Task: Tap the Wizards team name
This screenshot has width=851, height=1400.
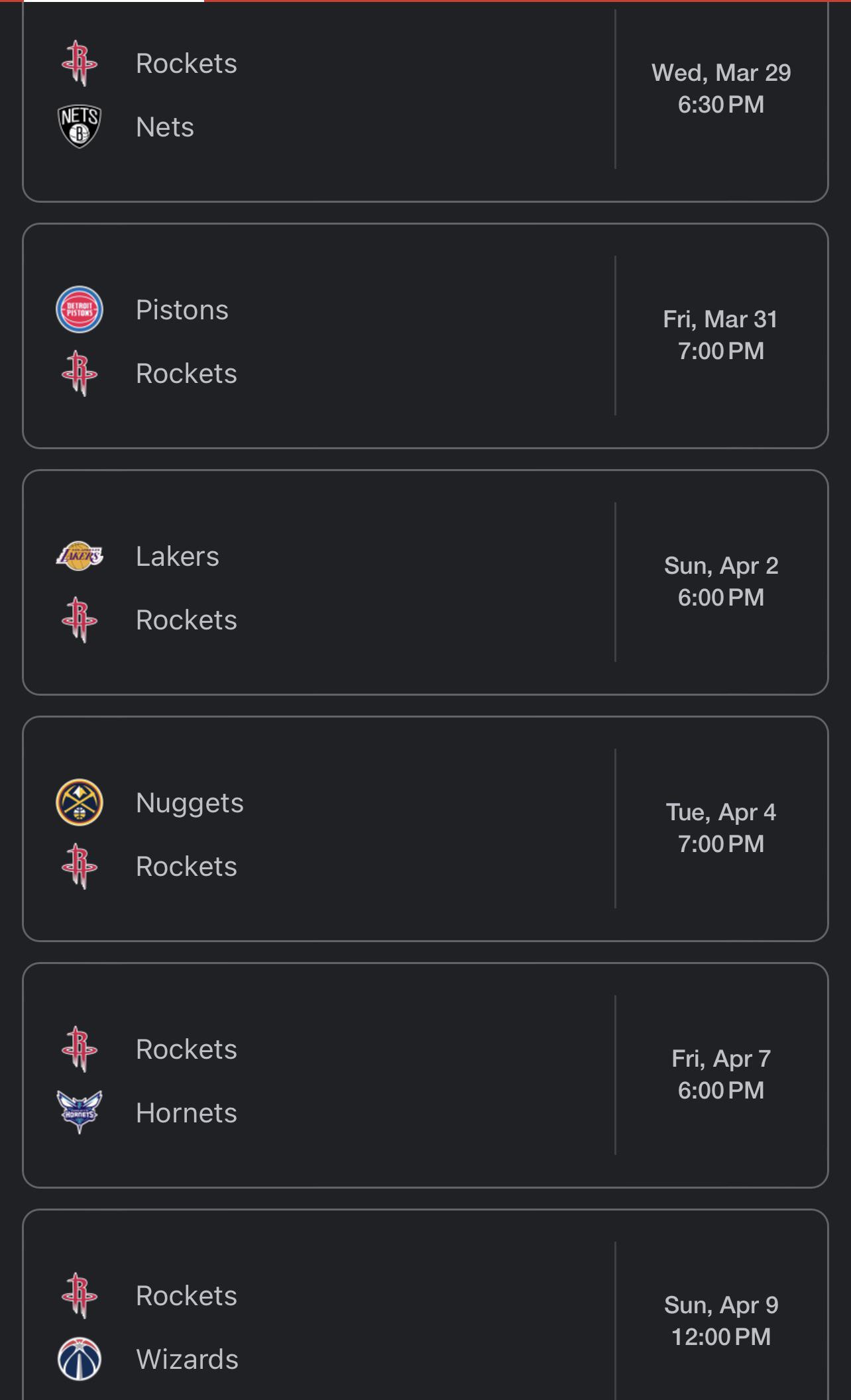Action: tap(187, 1359)
